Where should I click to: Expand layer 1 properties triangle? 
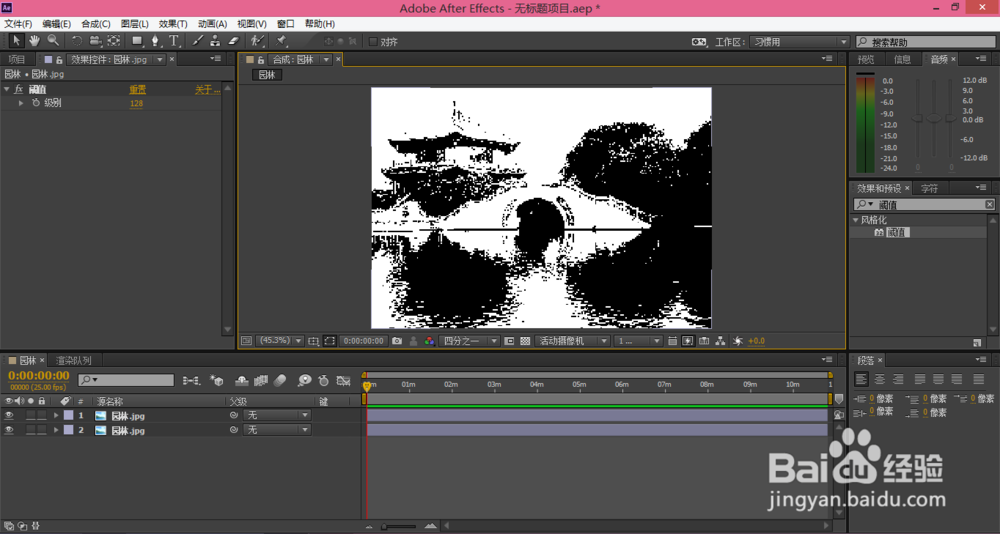pos(55,415)
